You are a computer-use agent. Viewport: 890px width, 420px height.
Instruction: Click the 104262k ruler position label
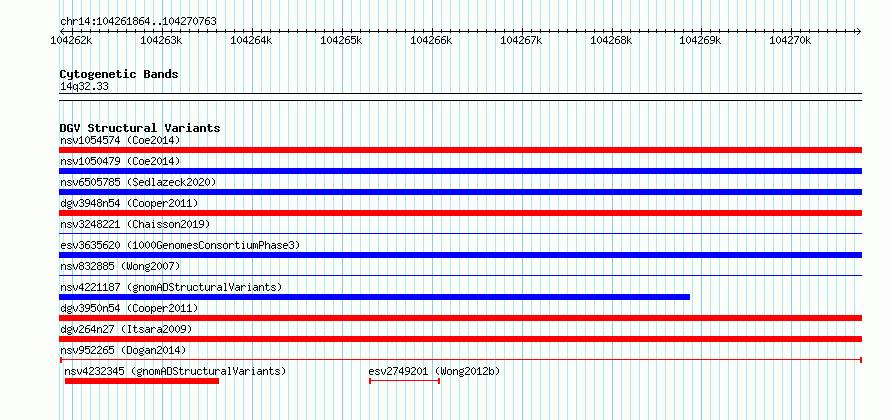pyautogui.click(x=72, y=40)
